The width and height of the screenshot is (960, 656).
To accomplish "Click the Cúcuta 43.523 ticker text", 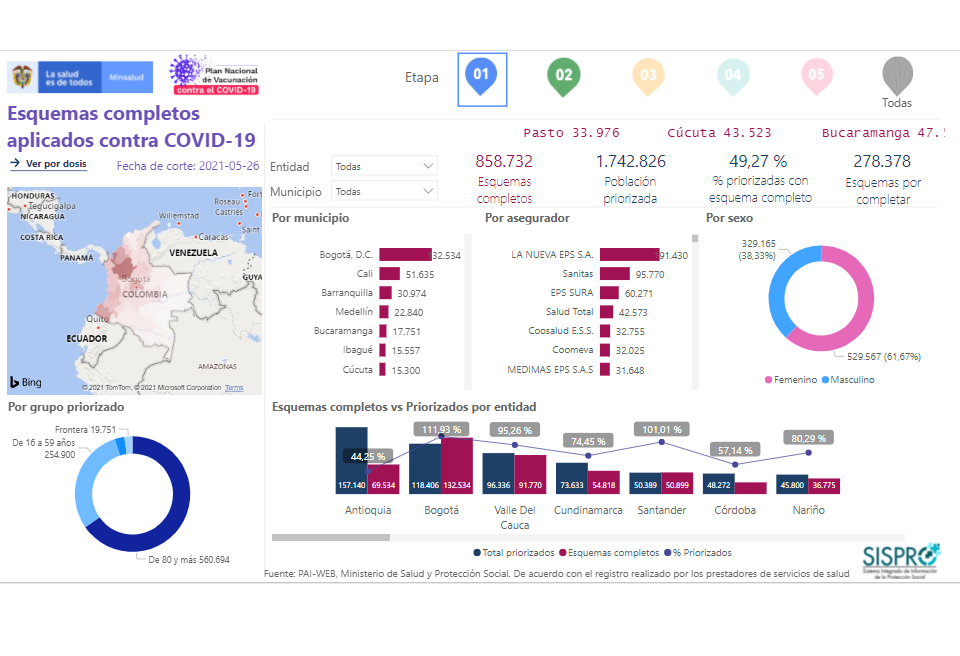I will pyautogui.click(x=719, y=132).
